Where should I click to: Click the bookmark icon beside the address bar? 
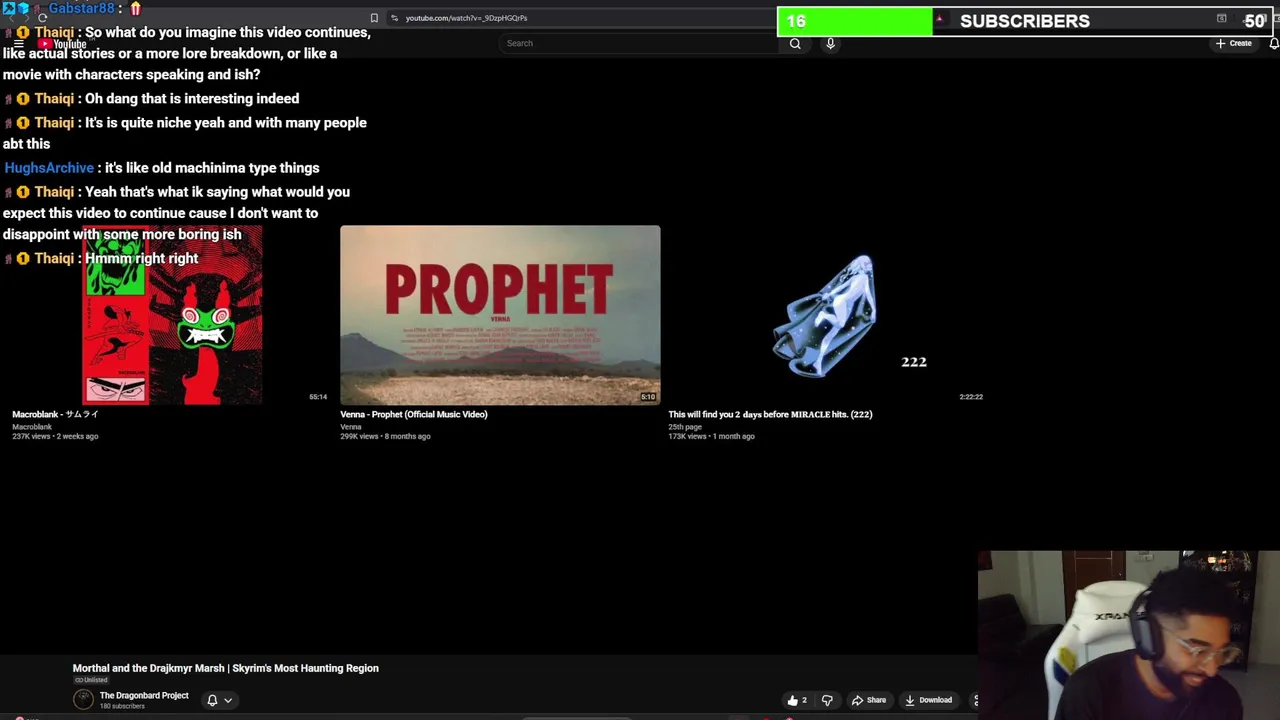(x=374, y=18)
